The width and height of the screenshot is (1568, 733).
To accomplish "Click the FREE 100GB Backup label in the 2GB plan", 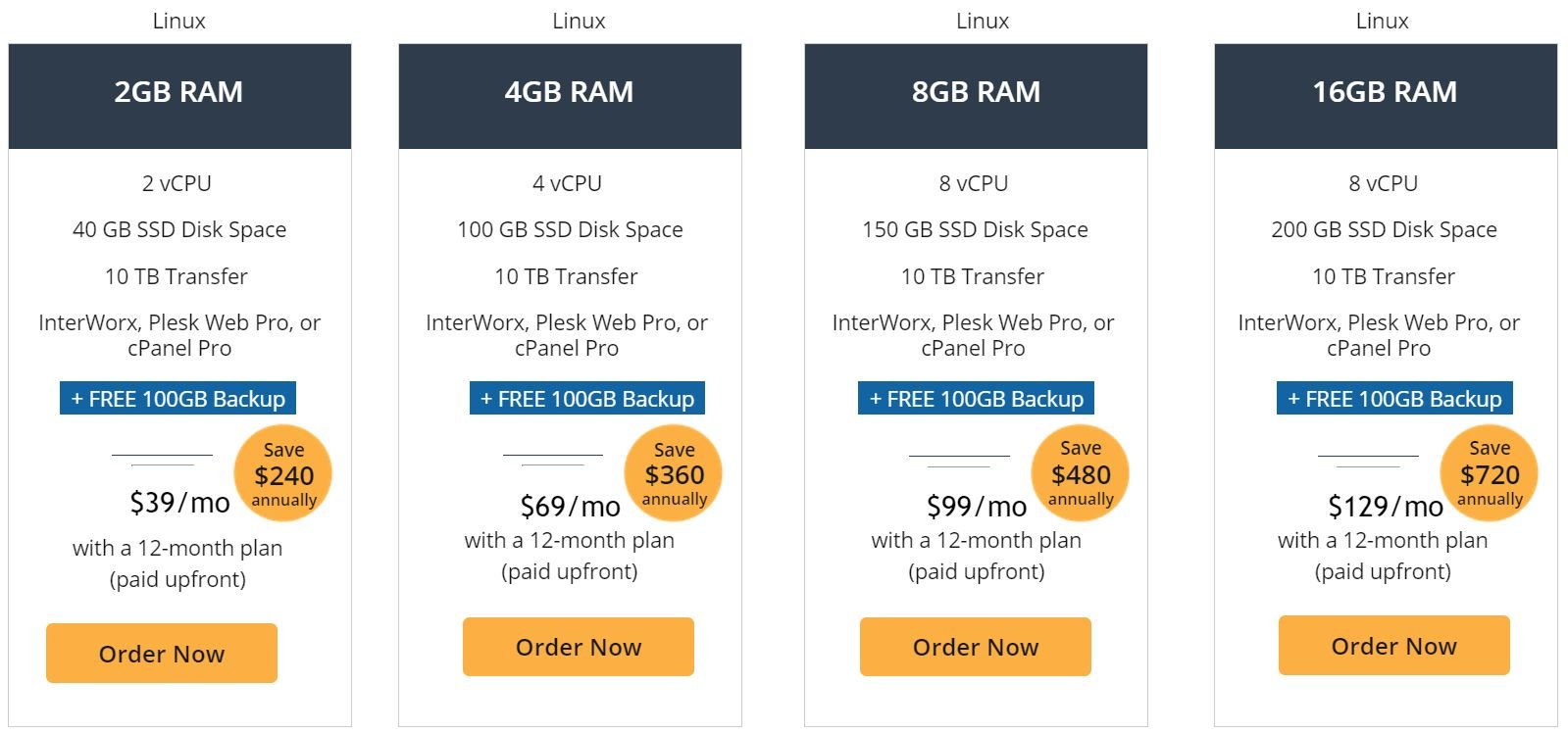I will pyautogui.click(x=177, y=399).
